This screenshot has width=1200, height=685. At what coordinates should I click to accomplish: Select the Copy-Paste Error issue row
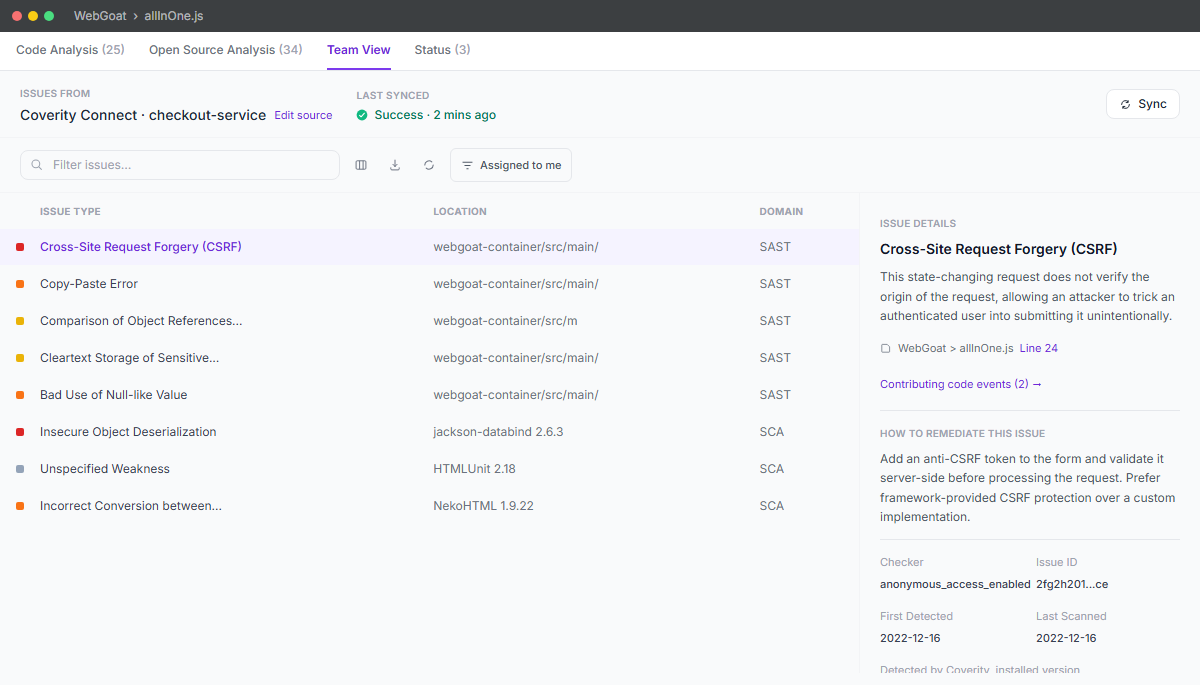(430, 284)
